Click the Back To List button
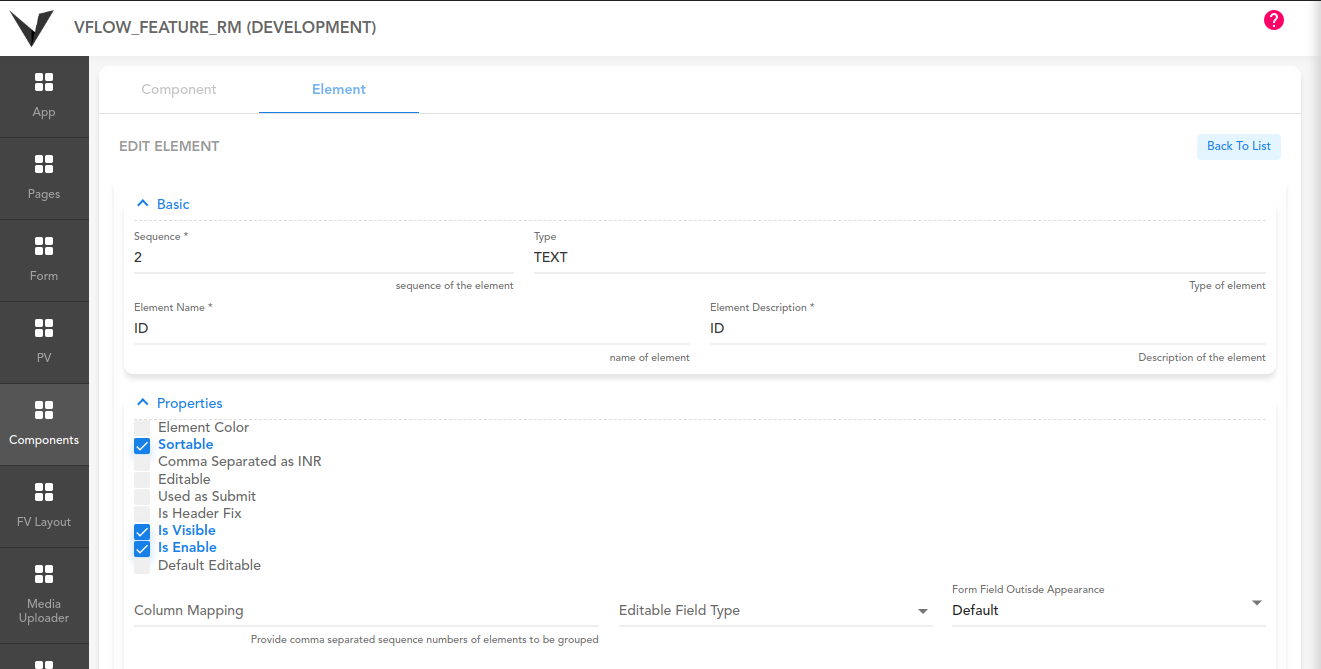 point(1239,146)
